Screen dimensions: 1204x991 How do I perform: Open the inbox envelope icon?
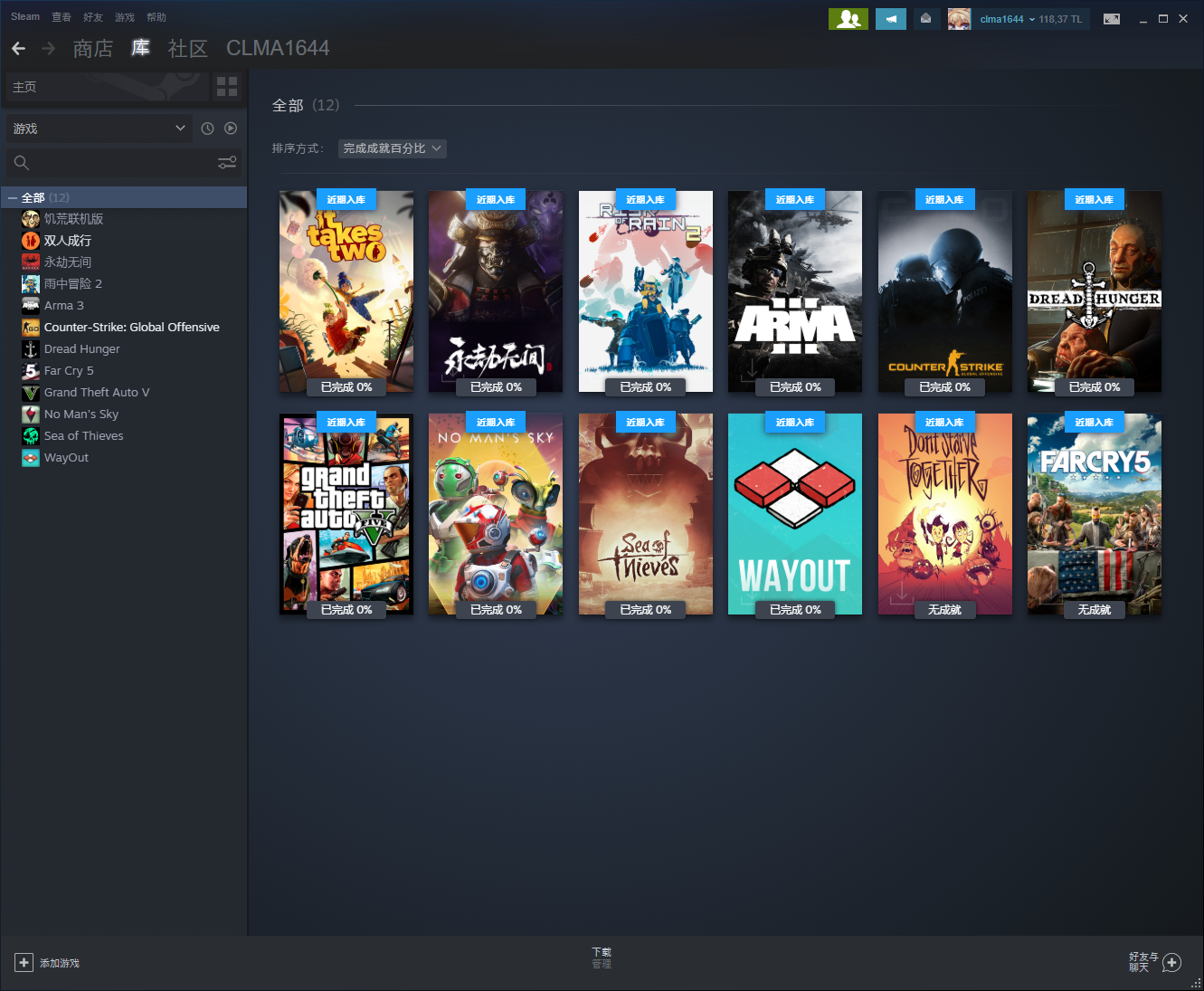pyautogui.click(x=925, y=19)
